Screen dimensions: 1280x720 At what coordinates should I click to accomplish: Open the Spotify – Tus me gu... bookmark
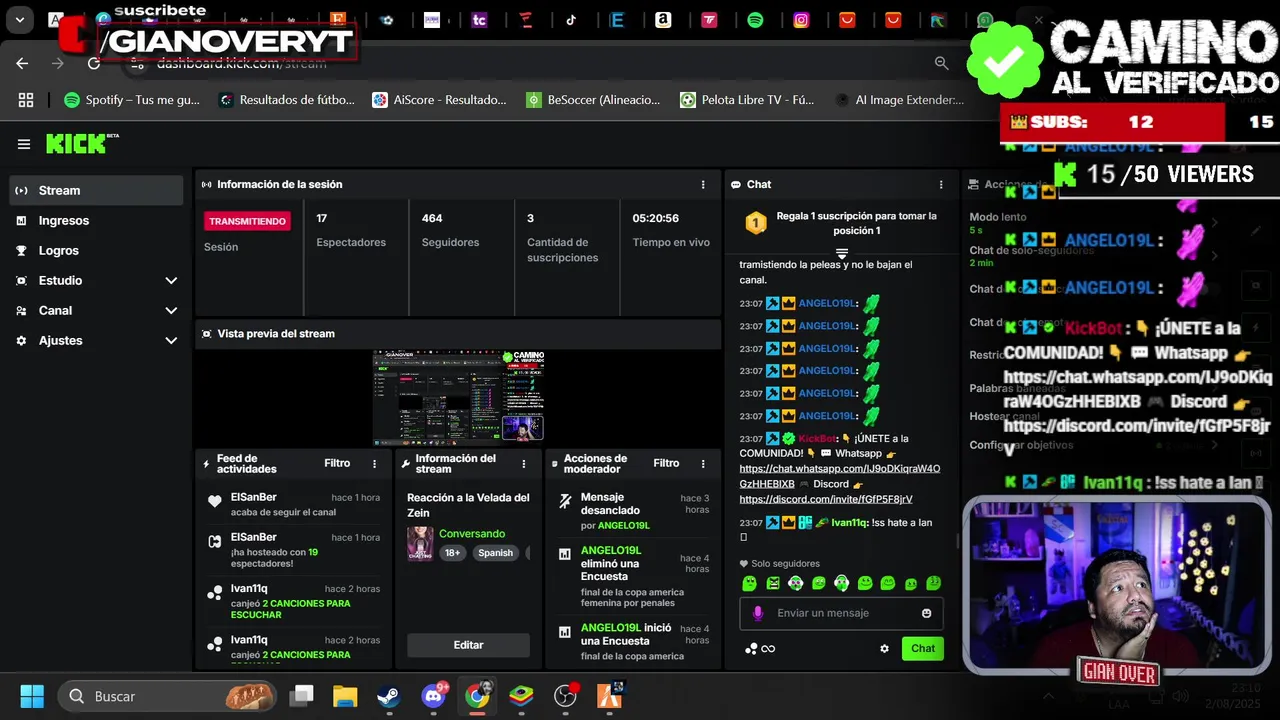[131, 100]
